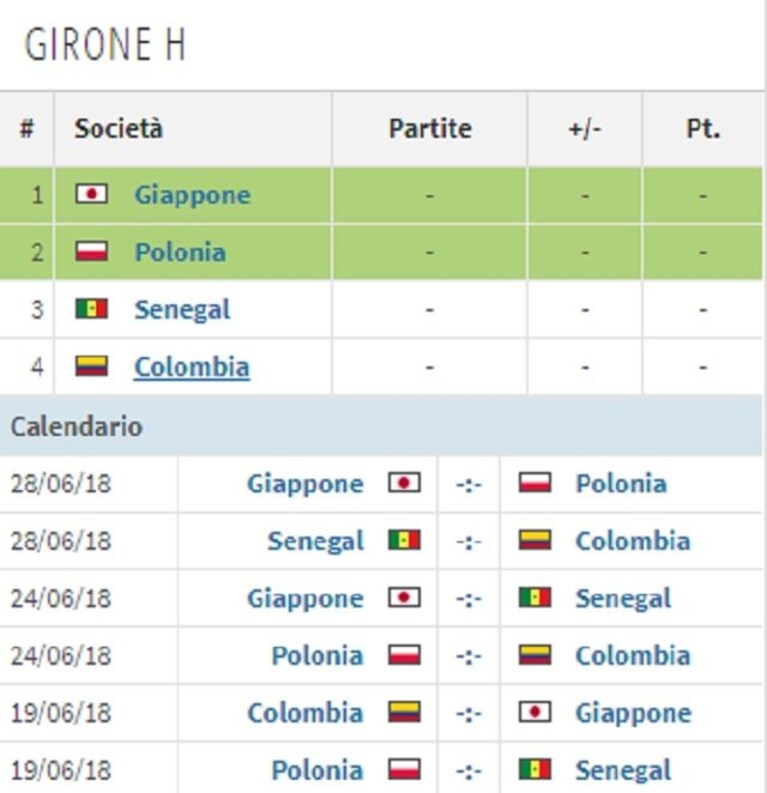767x793 pixels.
Task: Click Poland flag icon in standings row 2
Action: 92,251
